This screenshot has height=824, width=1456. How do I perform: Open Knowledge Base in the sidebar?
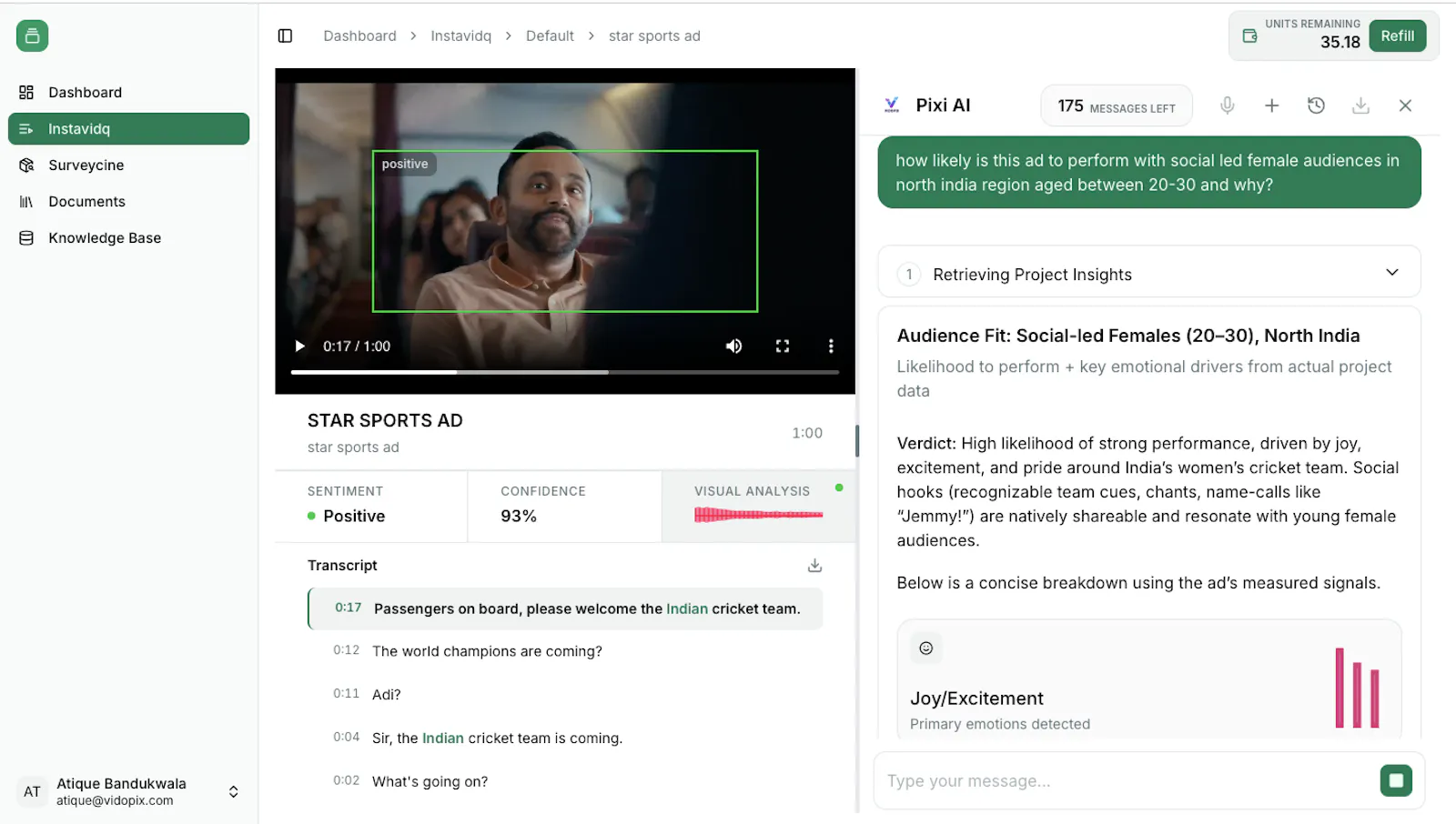pos(128,237)
